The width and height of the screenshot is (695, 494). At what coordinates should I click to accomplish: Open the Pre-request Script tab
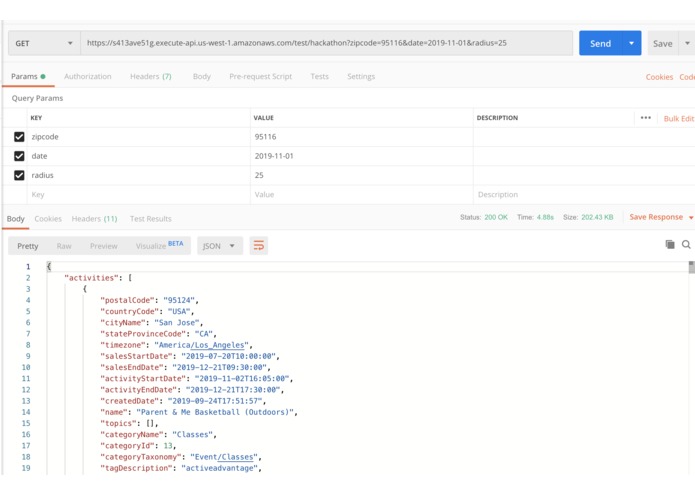click(x=261, y=76)
